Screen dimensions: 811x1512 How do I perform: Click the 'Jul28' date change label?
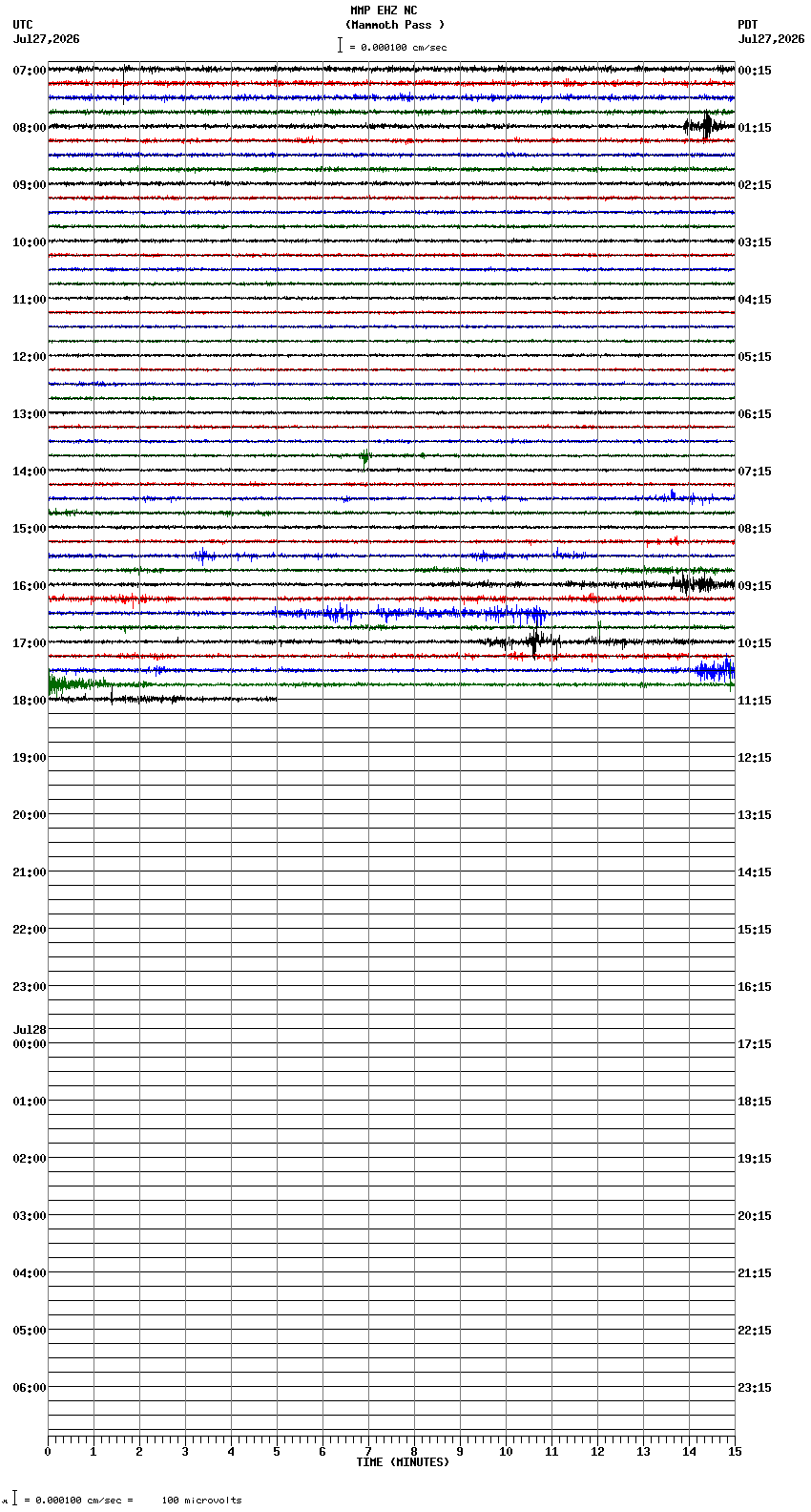[30, 1030]
